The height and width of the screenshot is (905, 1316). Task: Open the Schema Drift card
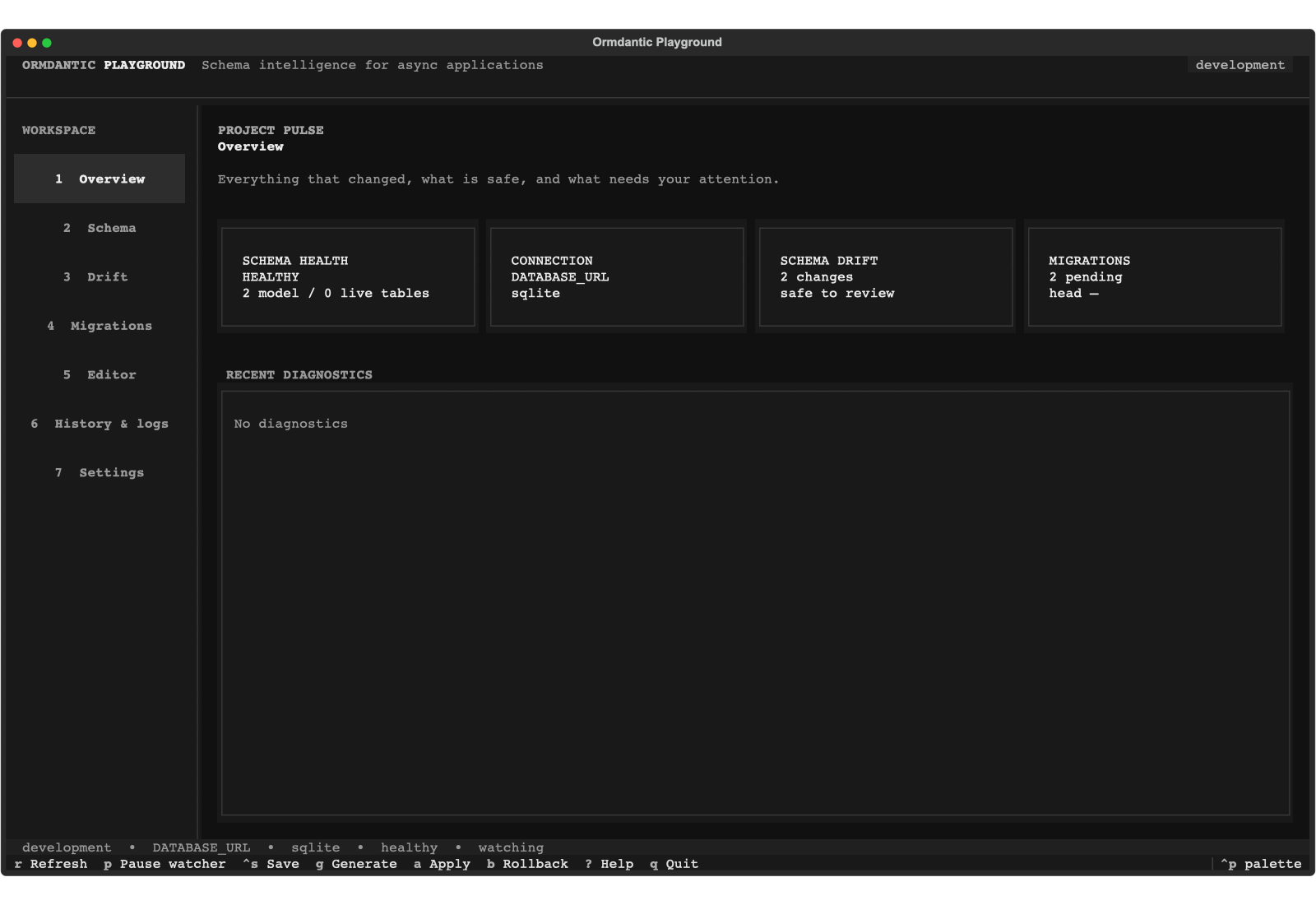[x=886, y=276]
